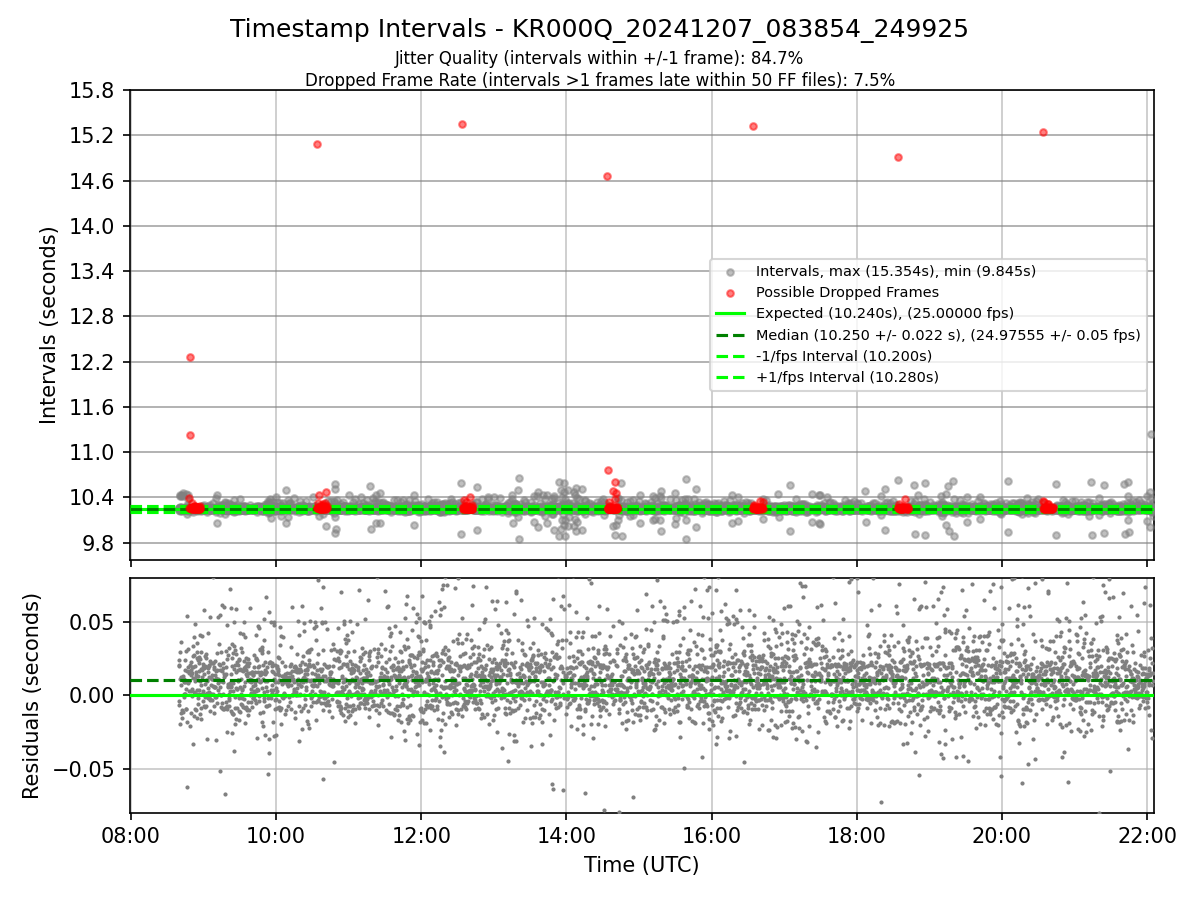Screen dimensions: 1200x900
Task: Click the gray legend marker for Intervals
Action: [x=731, y=272]
